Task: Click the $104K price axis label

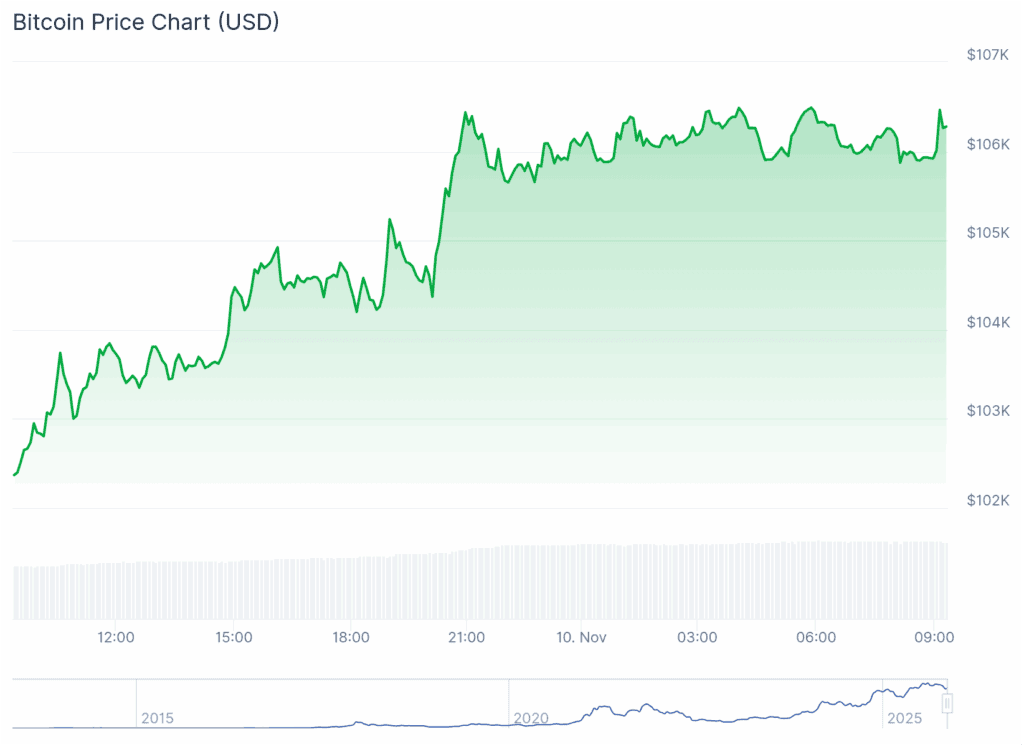Action: (987, 322)
